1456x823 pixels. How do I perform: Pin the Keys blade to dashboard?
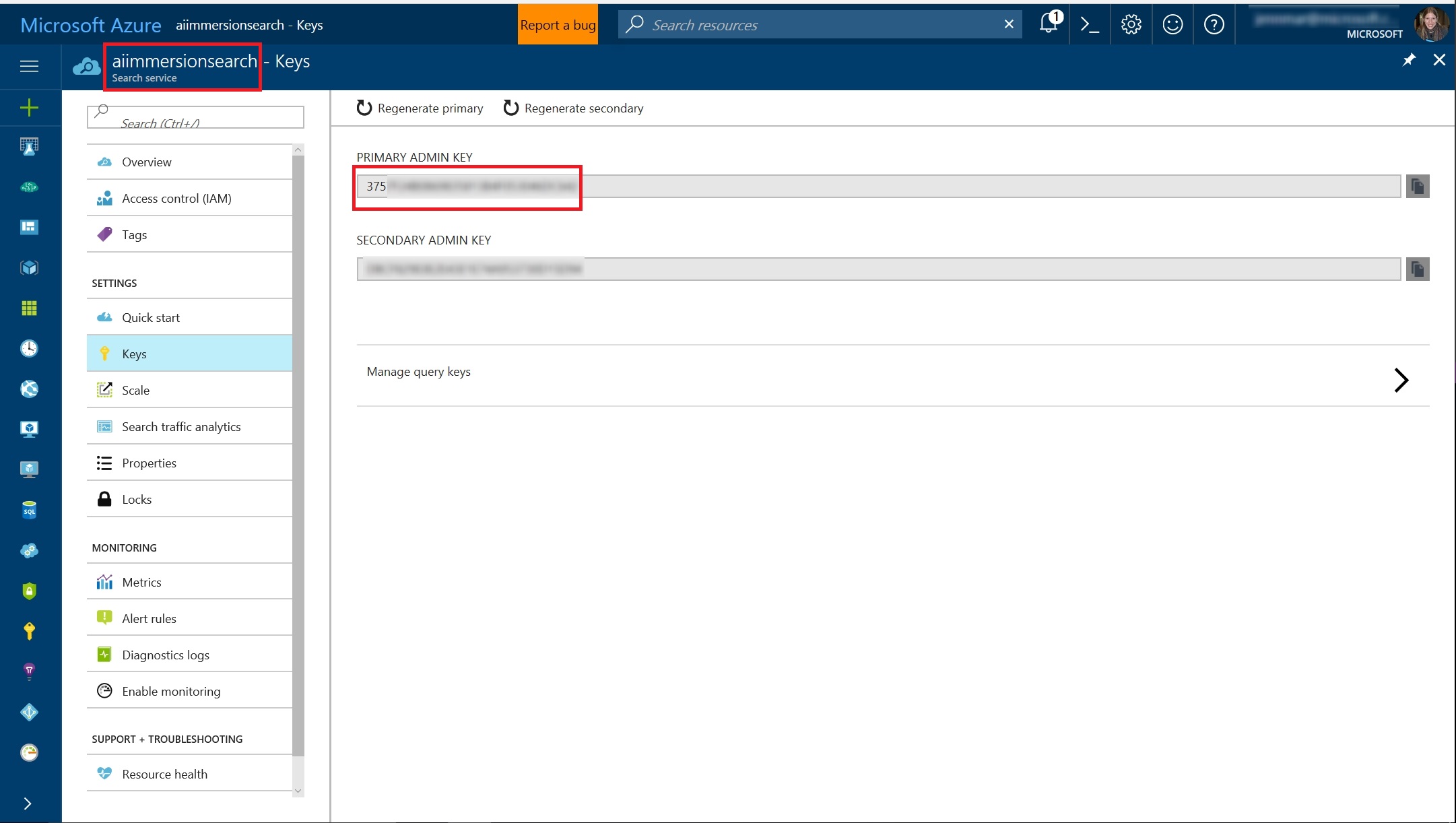click(1409, 60)
